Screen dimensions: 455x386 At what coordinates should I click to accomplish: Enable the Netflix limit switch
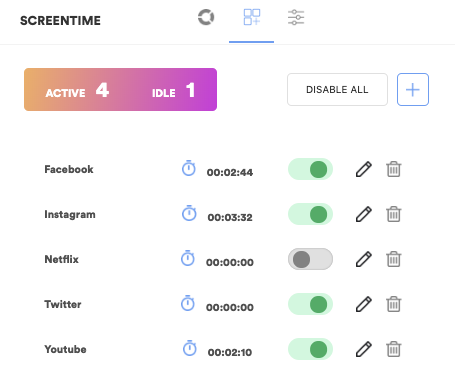[310, 259]
